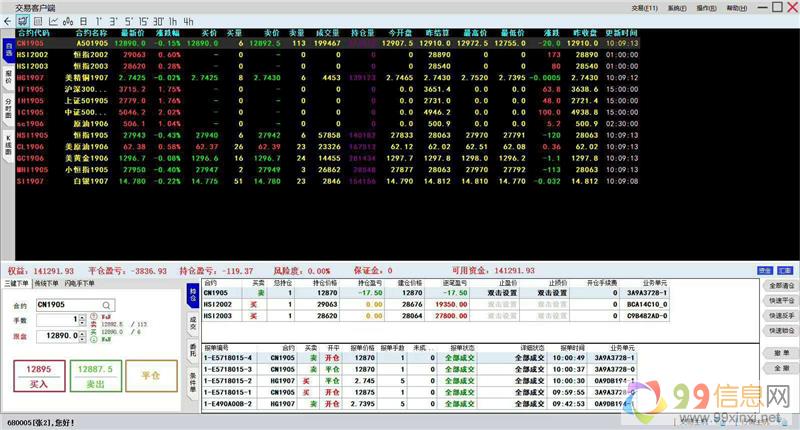Select the daily (日) period icon

[x=82, y=20]
